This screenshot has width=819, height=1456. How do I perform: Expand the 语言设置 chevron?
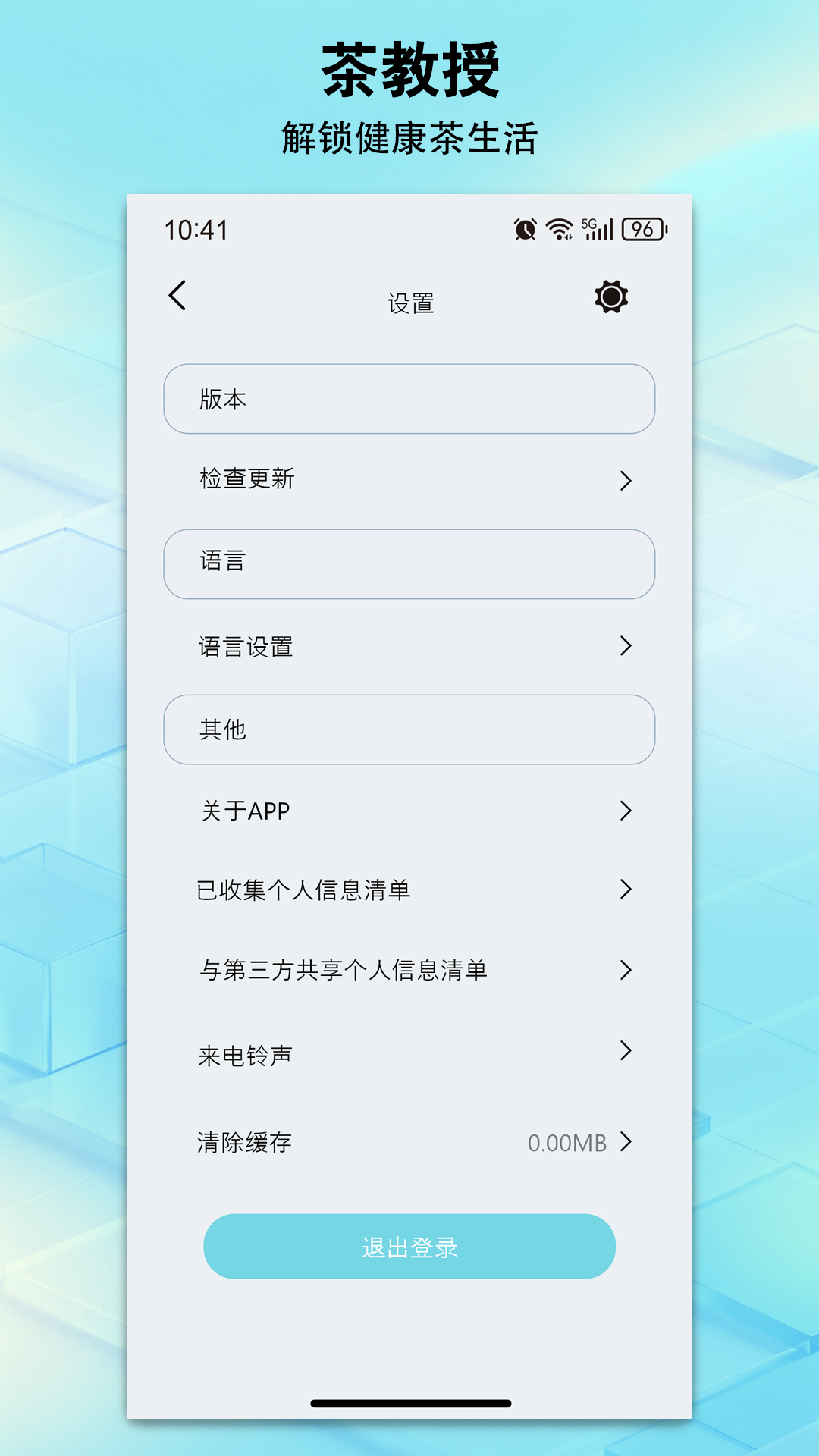point(626,645)
